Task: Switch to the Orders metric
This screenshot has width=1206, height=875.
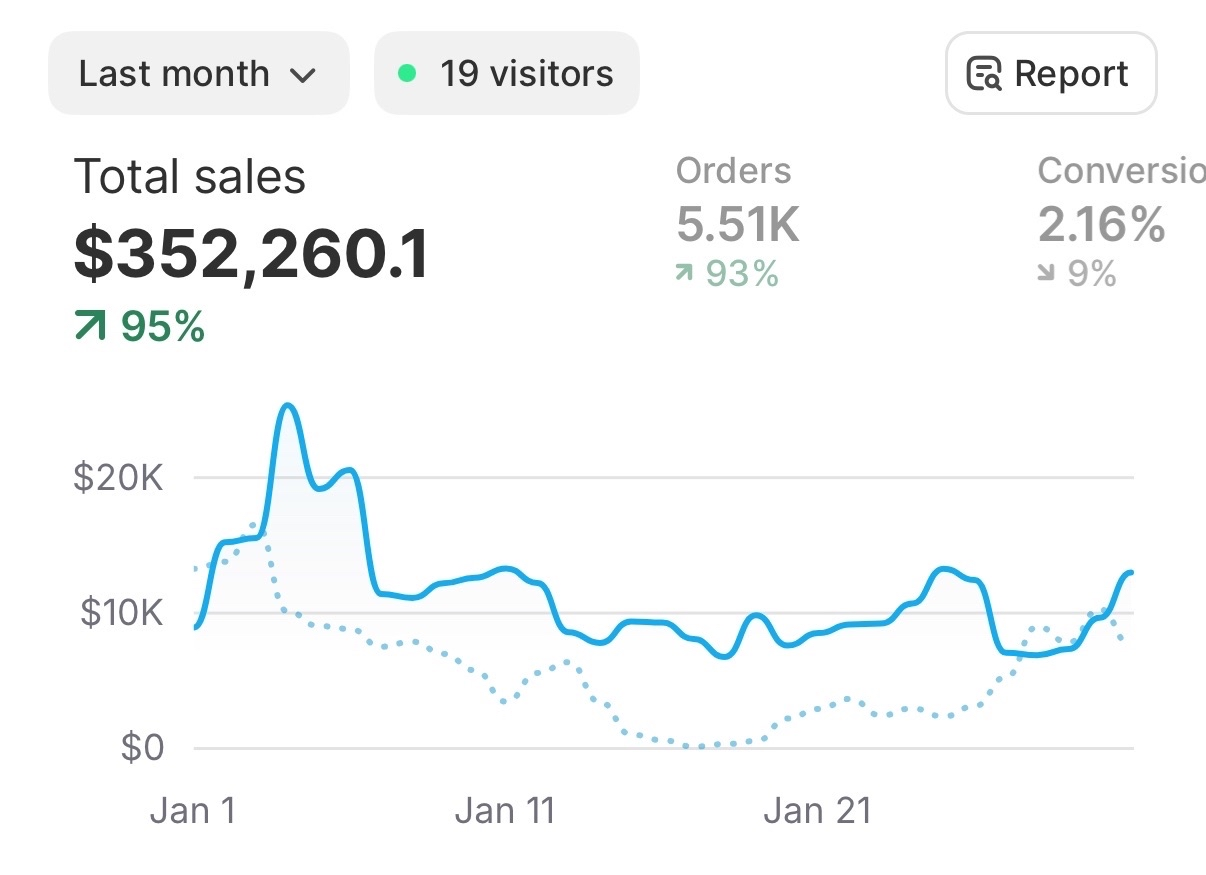Action: (733, 171)
